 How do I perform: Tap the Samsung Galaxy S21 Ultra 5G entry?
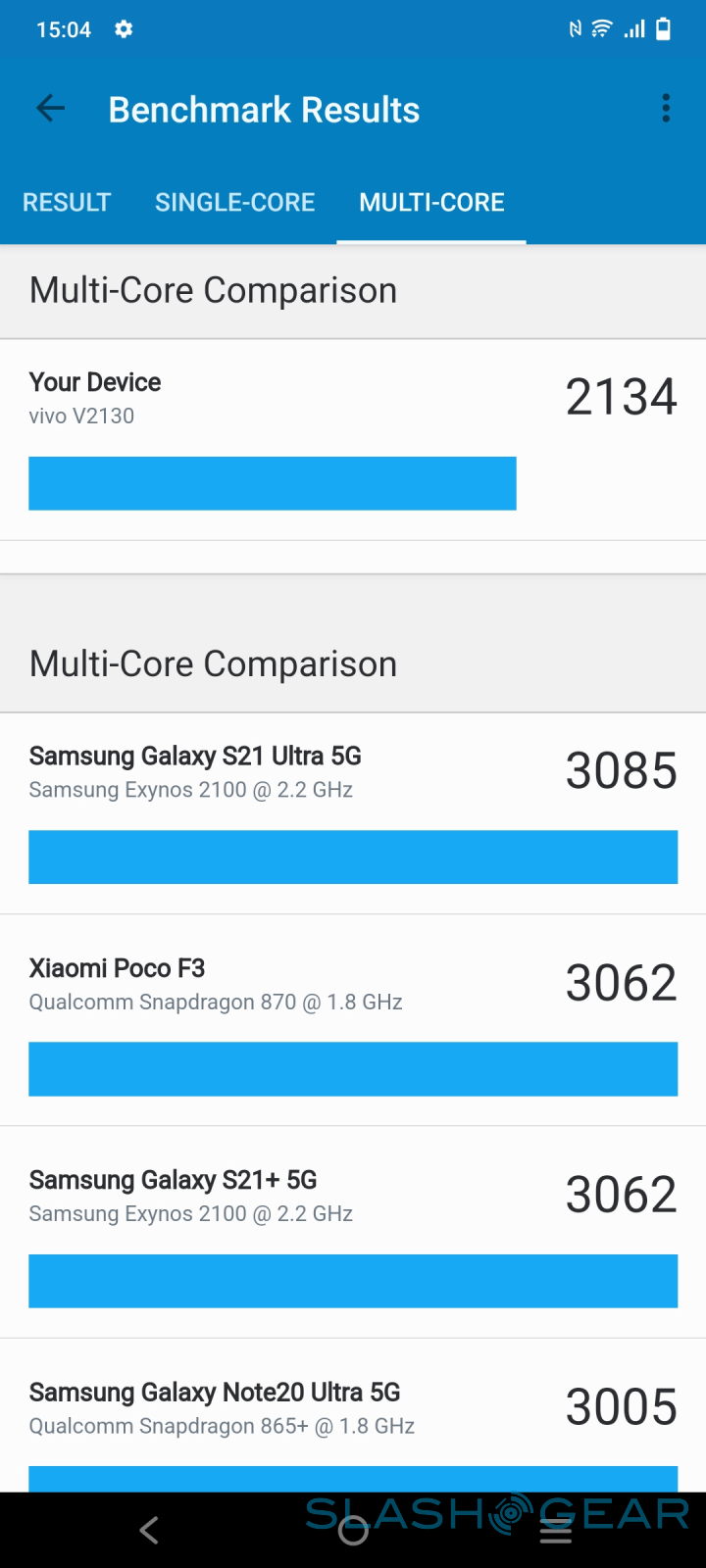click(353, 813)
